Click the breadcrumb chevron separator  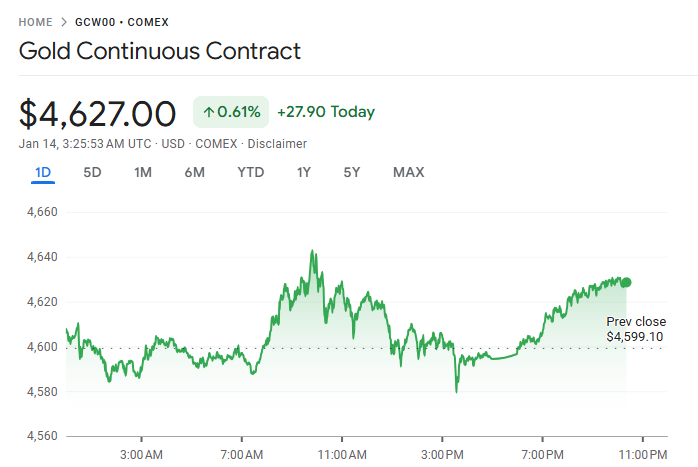[x=64, y=22]
